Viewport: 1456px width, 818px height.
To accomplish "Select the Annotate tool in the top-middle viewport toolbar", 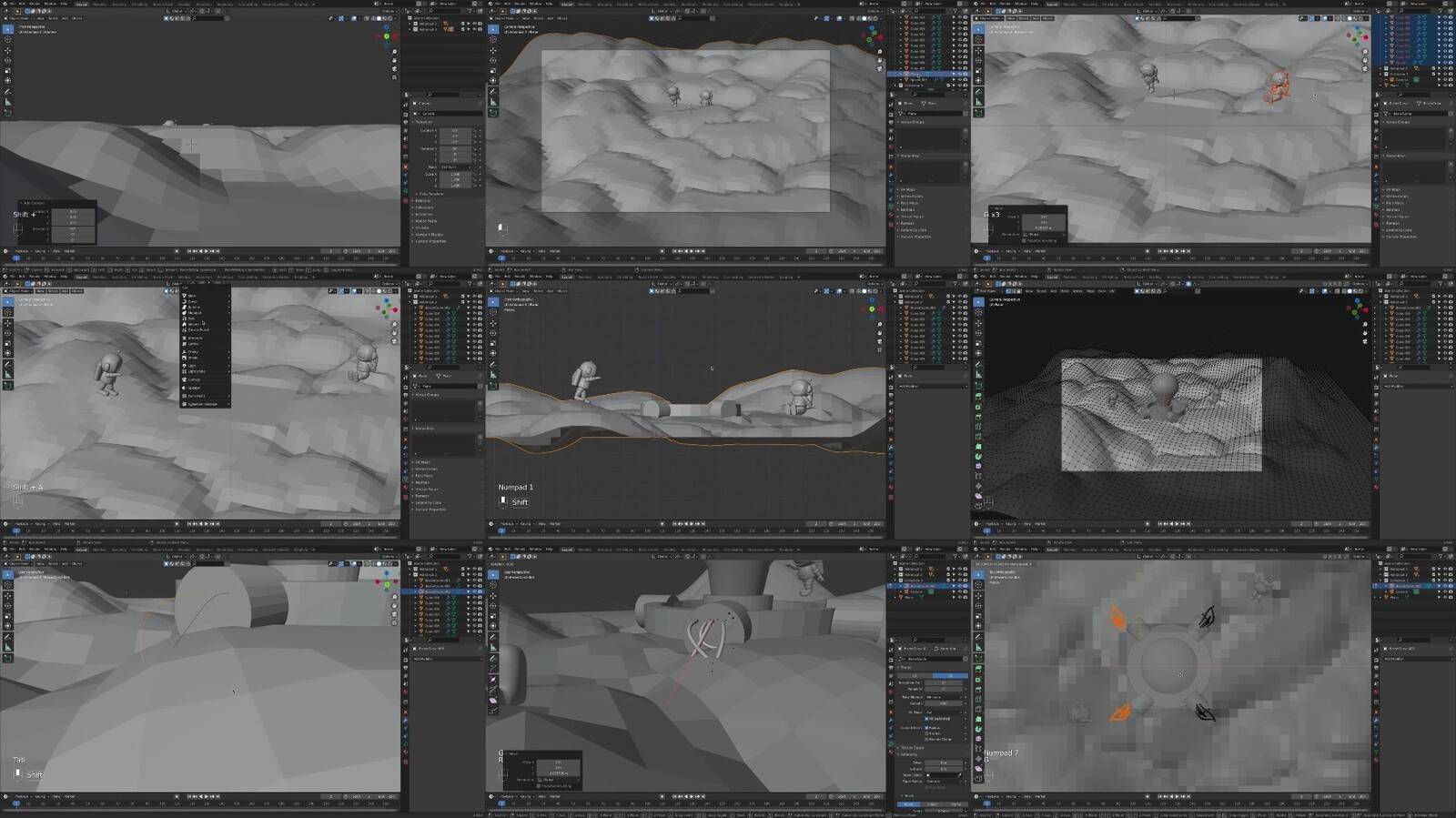I will [493, 91].
